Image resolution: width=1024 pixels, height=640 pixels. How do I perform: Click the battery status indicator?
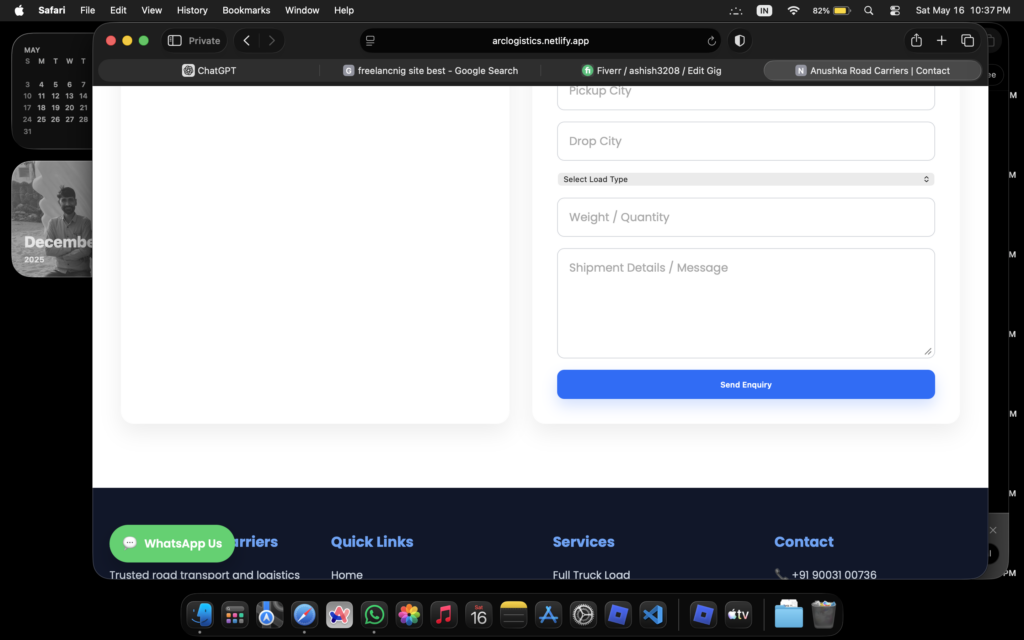[x=831, y=10]
